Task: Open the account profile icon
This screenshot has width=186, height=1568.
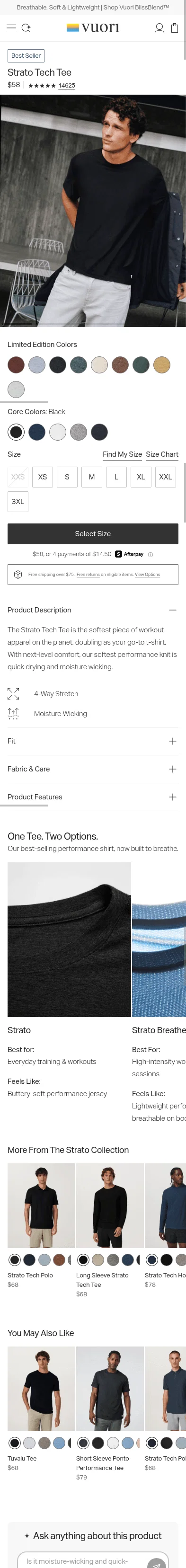Action: click(159, 28)
